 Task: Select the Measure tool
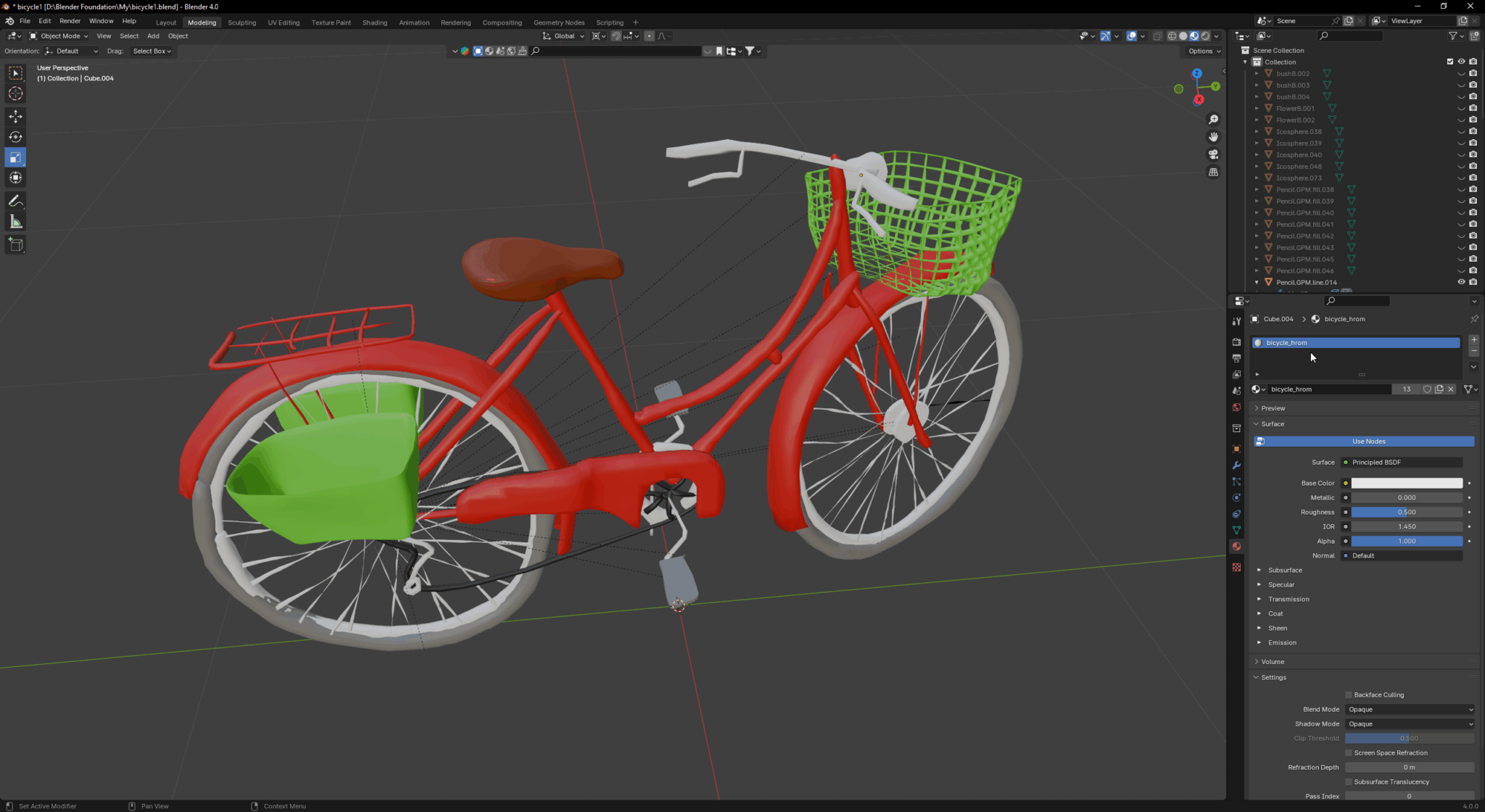(15, 222)
